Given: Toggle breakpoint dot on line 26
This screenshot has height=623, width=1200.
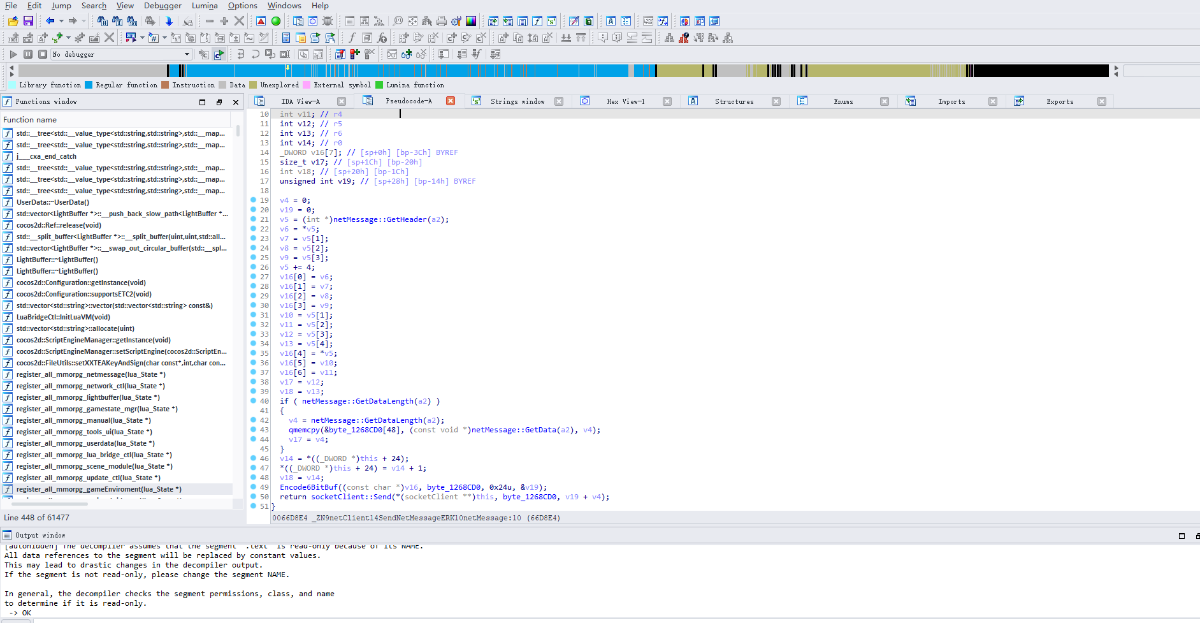Looking at the screenshot, I should (x=252, y=267).
